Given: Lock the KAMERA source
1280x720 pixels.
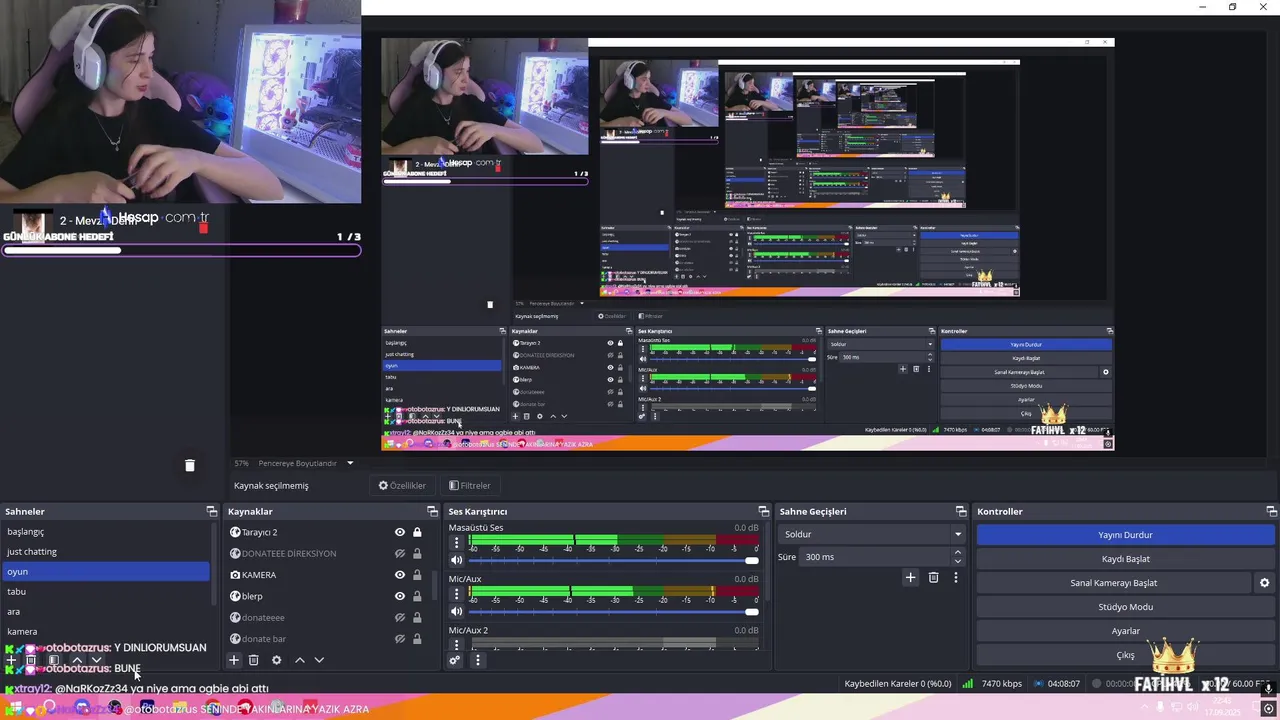Looking at the screenshot, I should (x=417, y=575).
